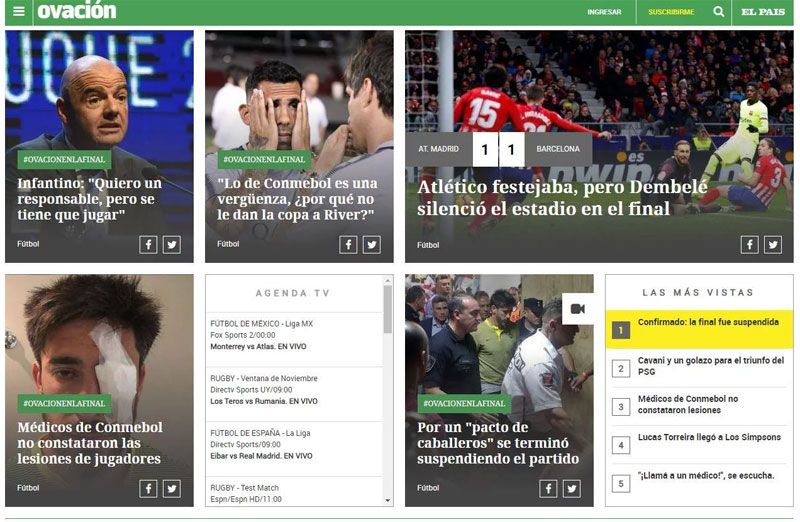
Task: Open Atlético festejaba, Dembelé headline
Action: (545, 198)
